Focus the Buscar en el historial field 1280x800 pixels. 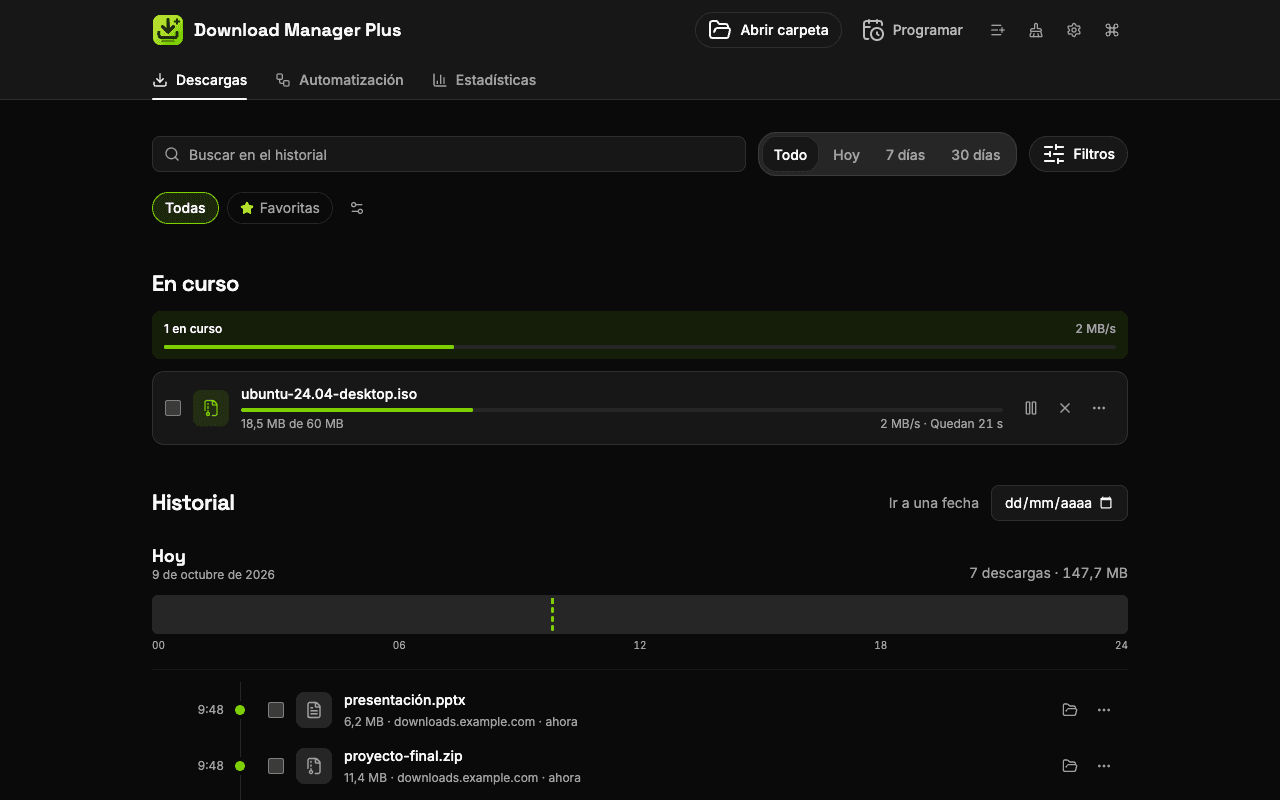tap(449, 154)
